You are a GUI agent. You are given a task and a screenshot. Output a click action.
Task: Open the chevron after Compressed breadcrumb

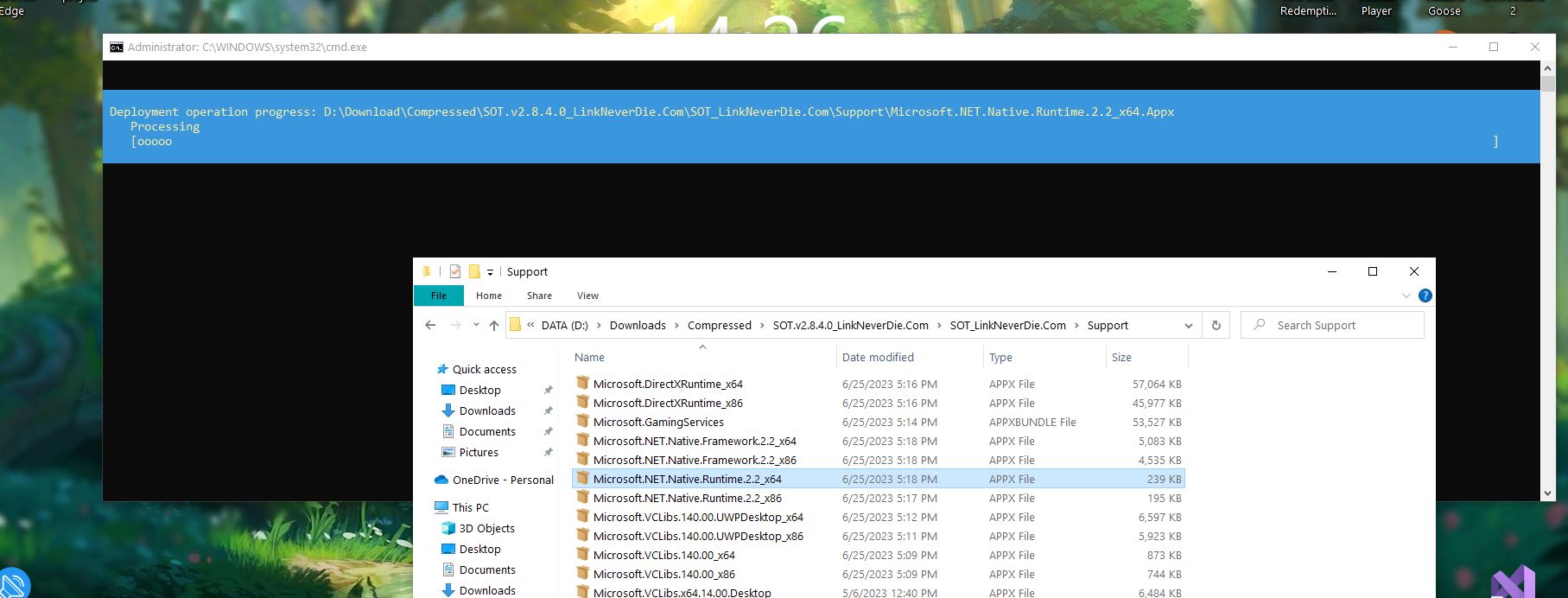[x=762, y=326]
